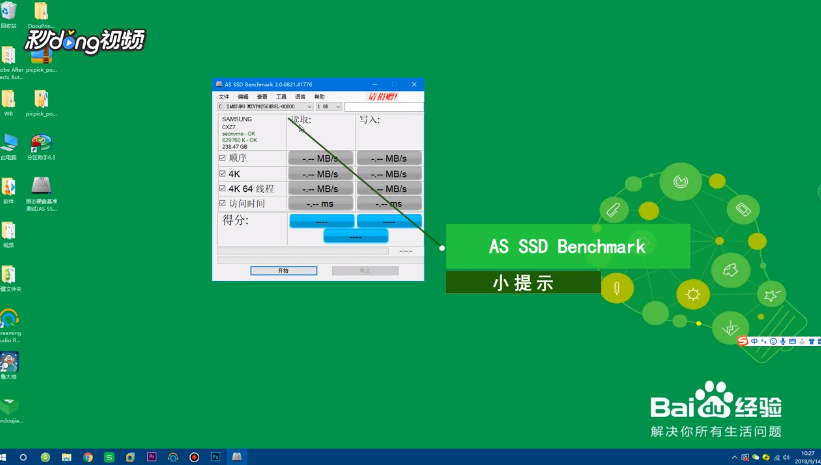Image resolution: width=821 pixels, height=465 pixels.
Task: Open the Windows Start button
Action: 3,457
